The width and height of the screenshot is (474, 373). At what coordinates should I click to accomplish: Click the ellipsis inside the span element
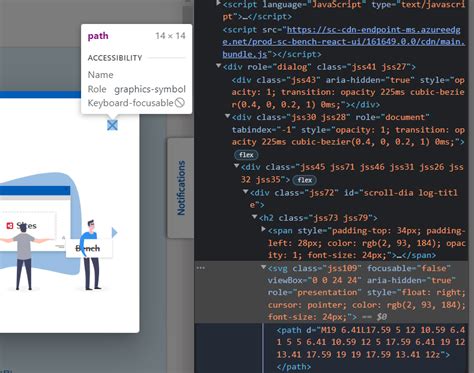[x=399, y=256]
